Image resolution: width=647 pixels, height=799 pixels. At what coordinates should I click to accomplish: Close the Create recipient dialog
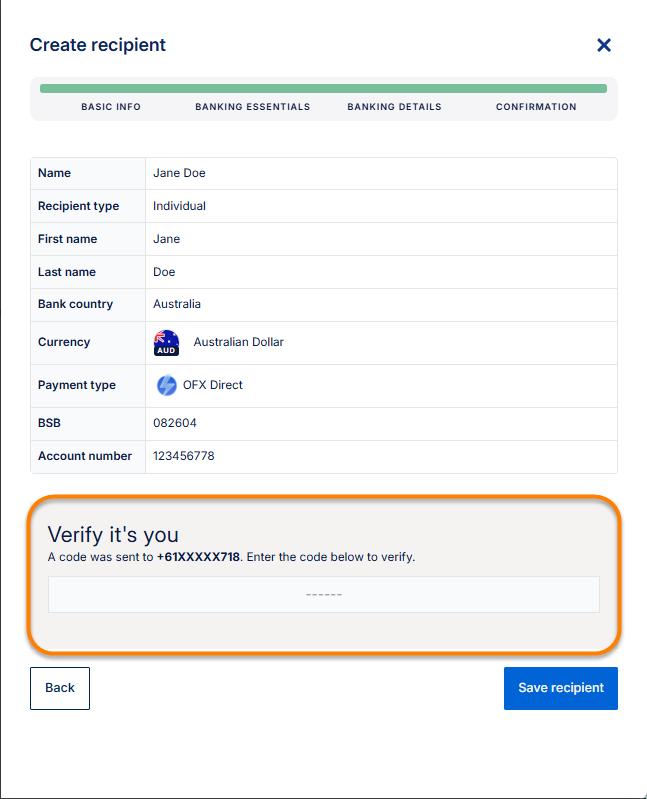[603, 45]
